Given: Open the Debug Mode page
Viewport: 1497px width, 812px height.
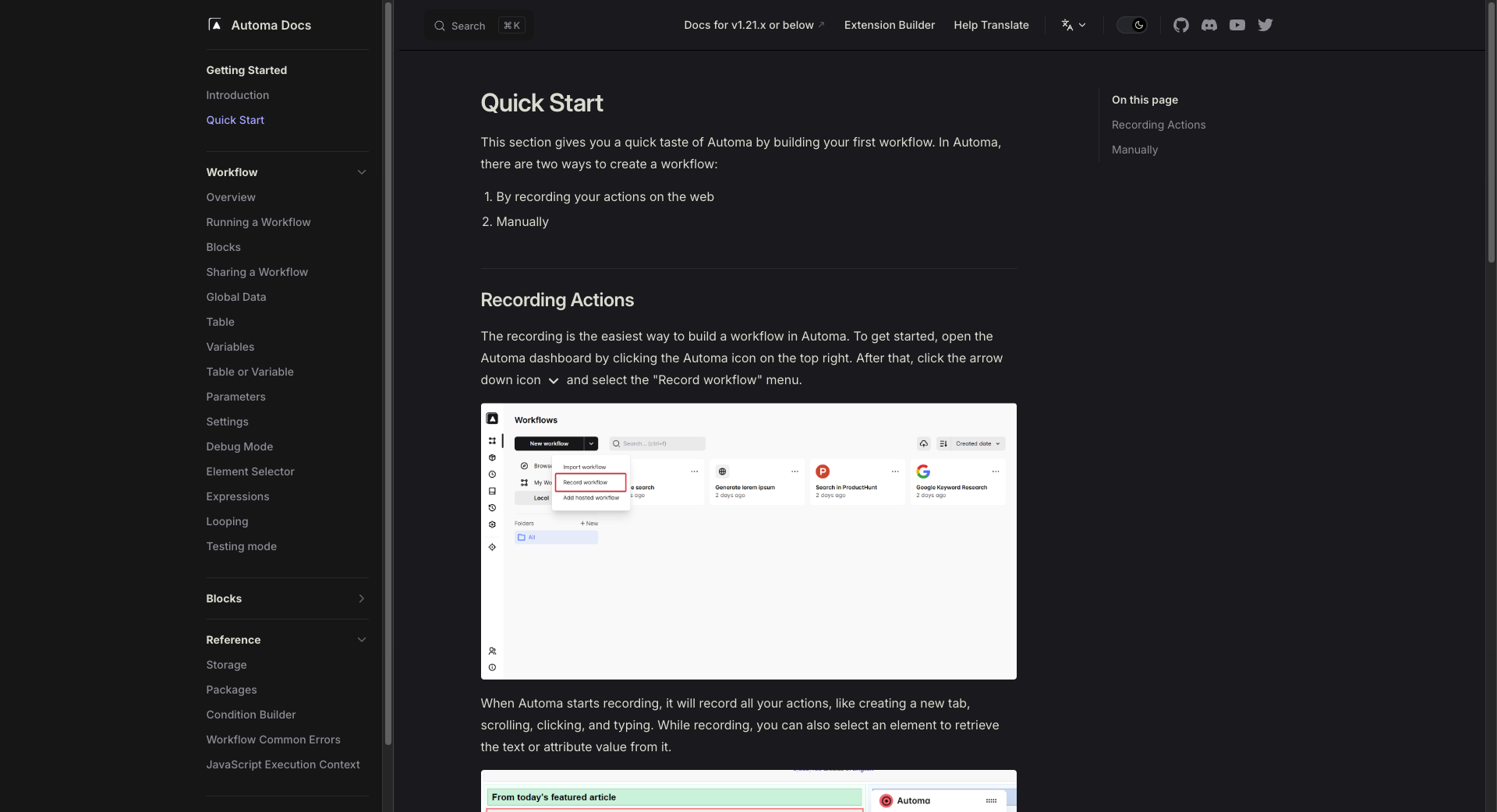Looking at the screenshot, I should tap(239, 447).
